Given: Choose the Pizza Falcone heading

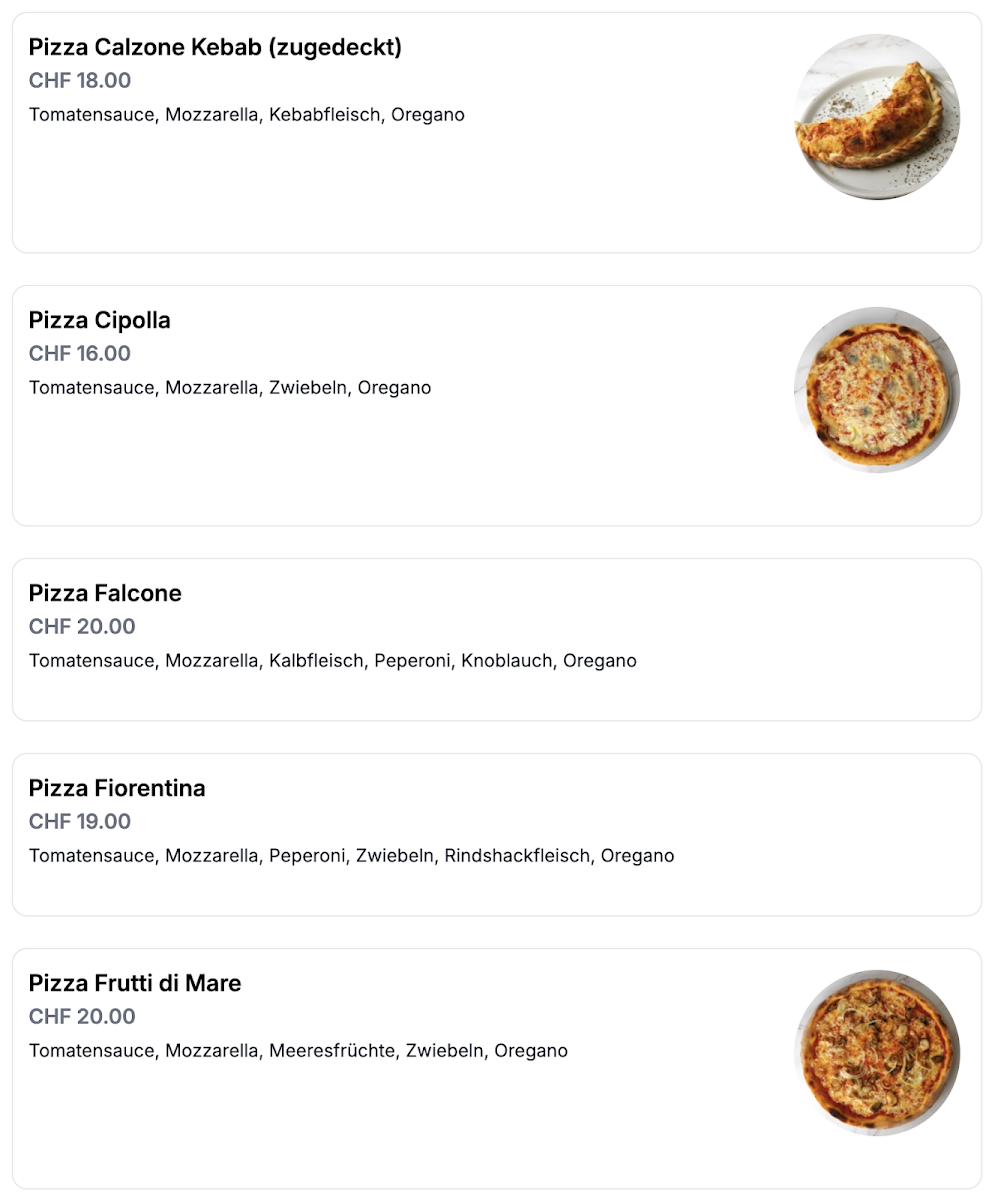Looking at the screenshot, I should (105, 593).
